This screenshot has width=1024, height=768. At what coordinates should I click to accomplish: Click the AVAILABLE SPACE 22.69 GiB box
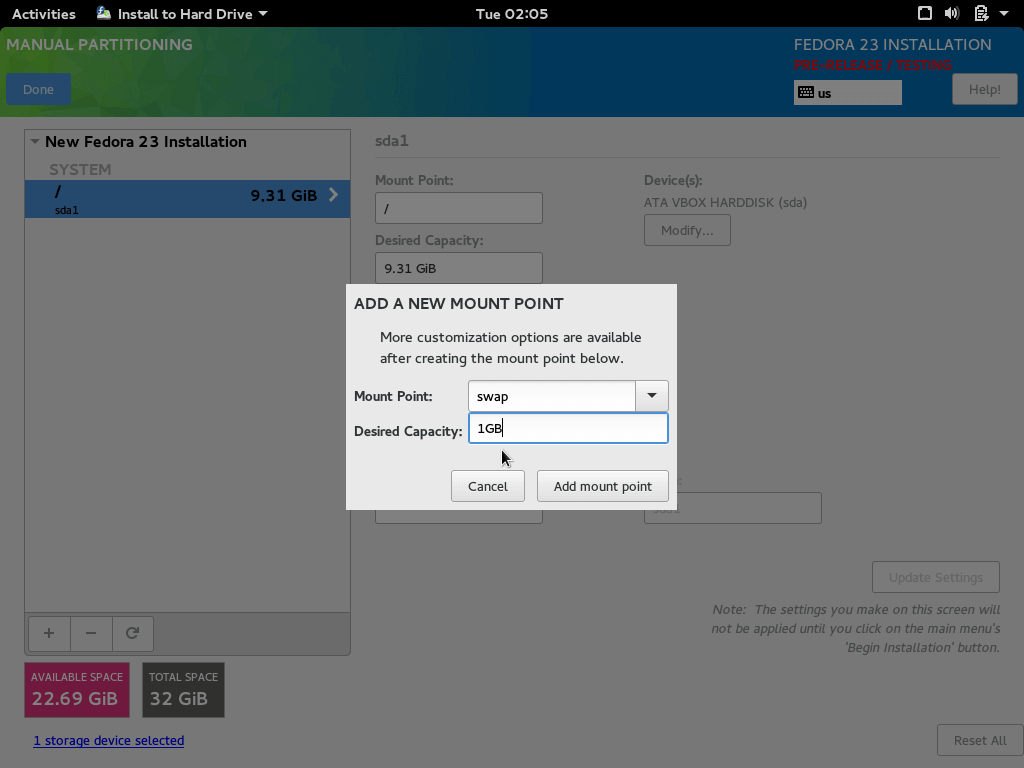tap(77, 690)
